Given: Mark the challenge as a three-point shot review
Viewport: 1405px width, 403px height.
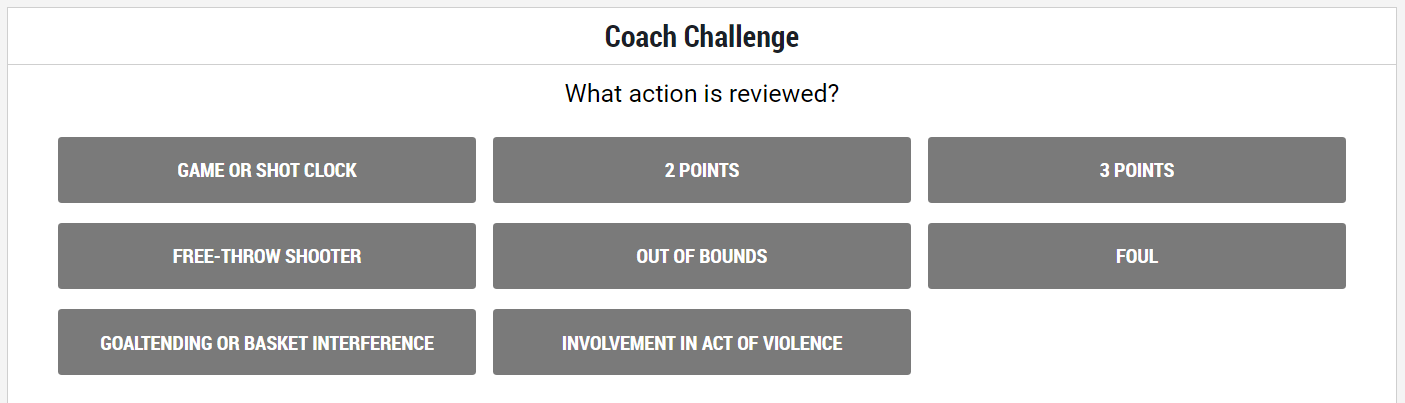Looking at the screenshot, I should click(x=1137, y=170).
